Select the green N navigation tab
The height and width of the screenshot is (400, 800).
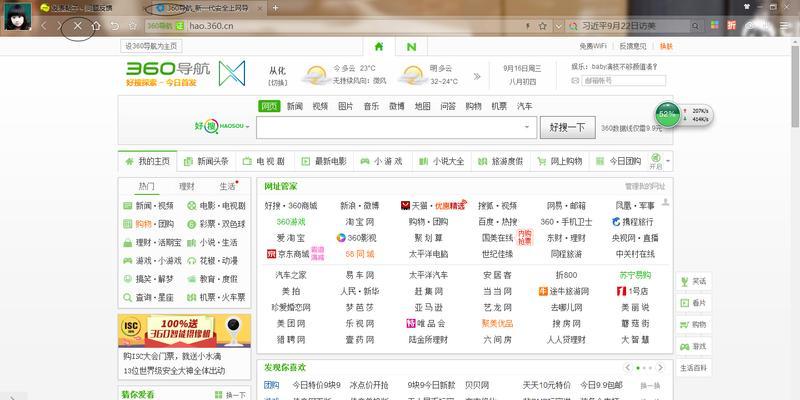(411, 47)
